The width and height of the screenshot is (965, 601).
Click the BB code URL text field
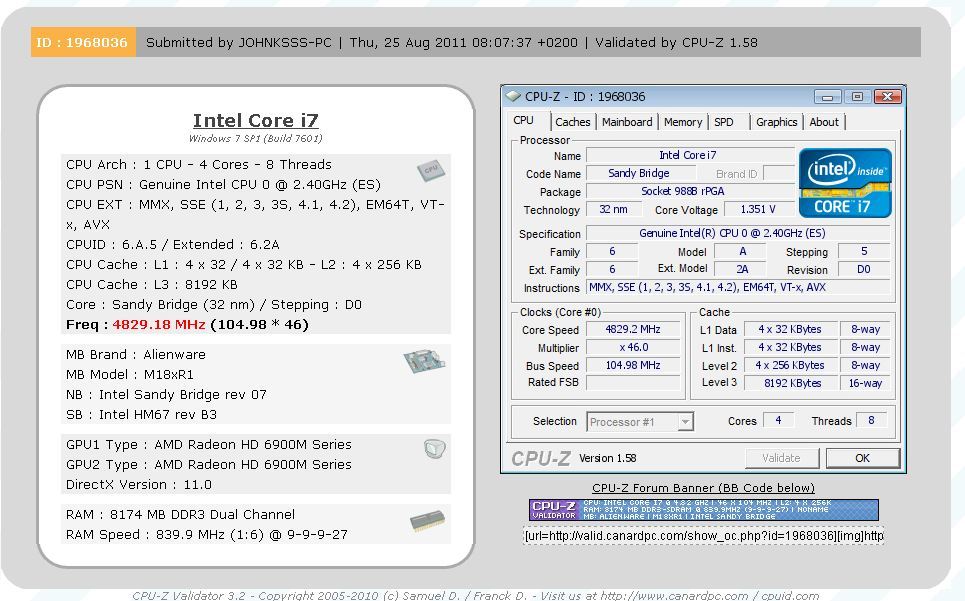[703, 536]
